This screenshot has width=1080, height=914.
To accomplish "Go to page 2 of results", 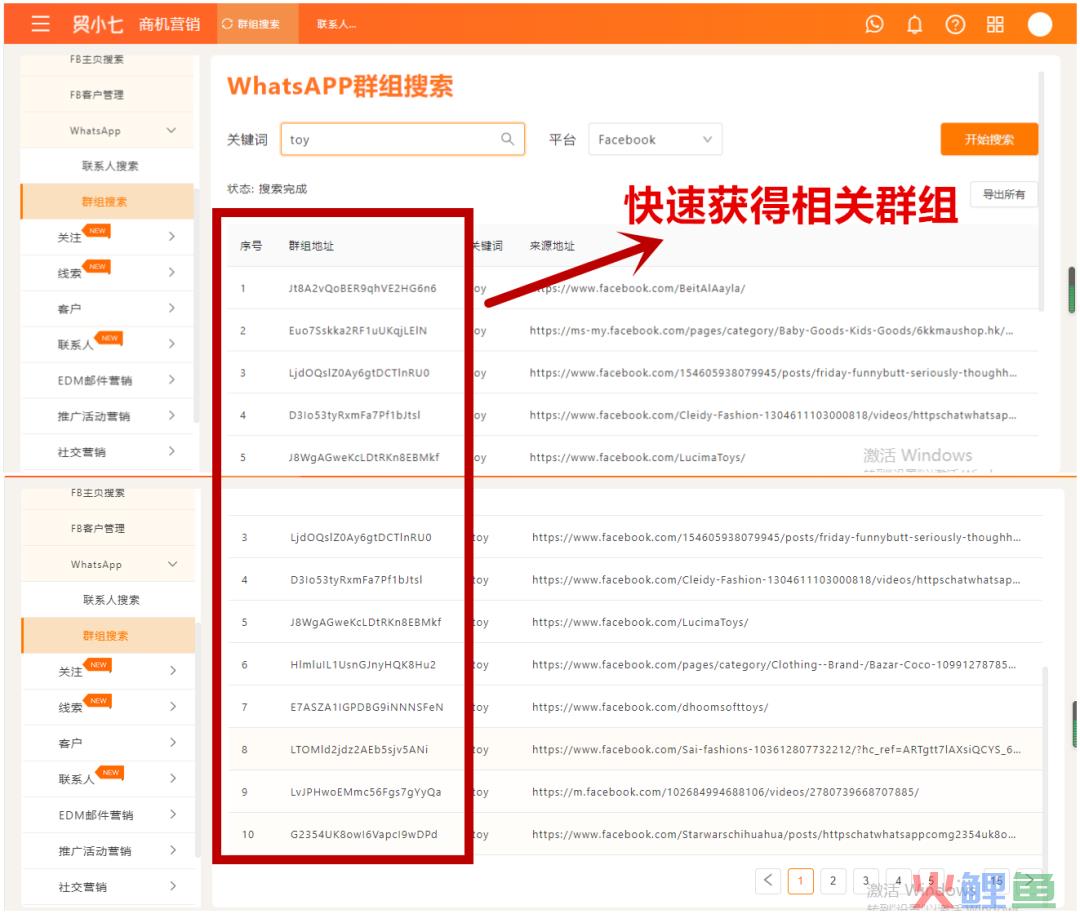I will coord(833,880).
